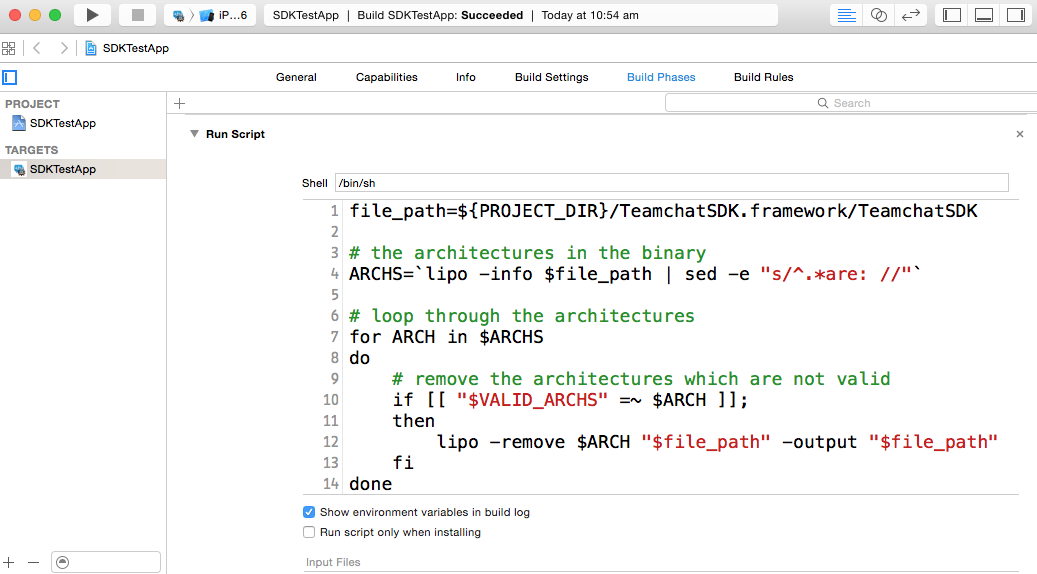Add a new build phase
This screenshot has width=1037, height=574.
[x=179, y=103]
